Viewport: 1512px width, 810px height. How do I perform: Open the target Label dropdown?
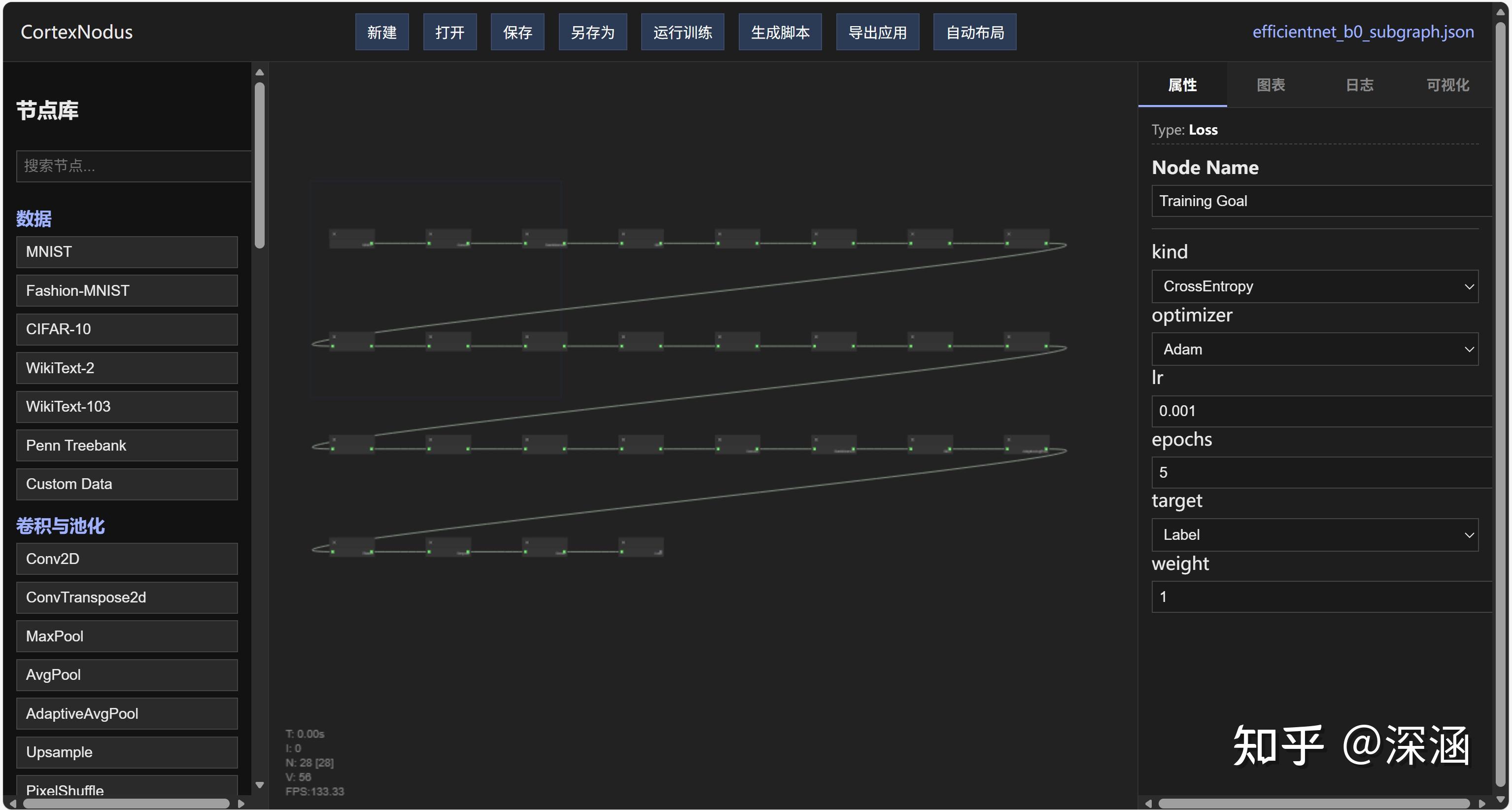point(1314,535)
